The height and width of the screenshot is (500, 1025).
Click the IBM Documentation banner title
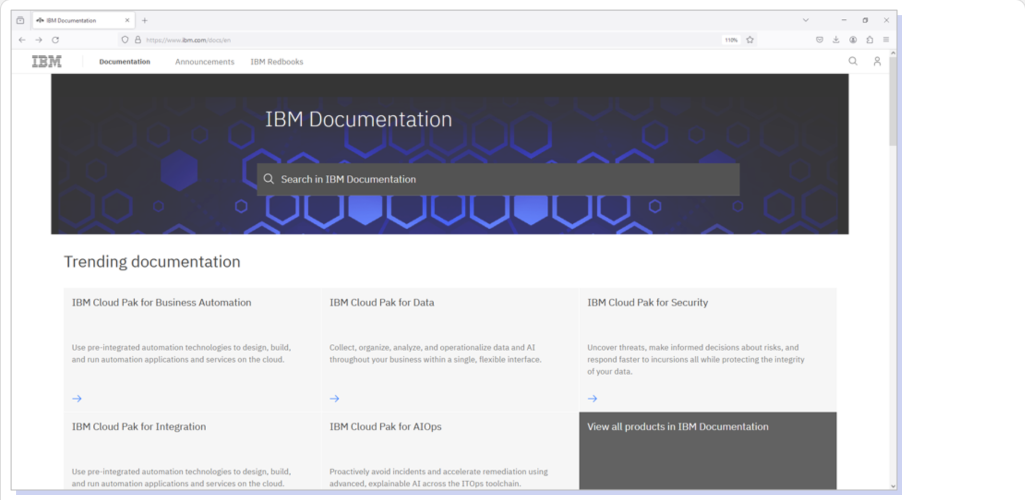[x=358, y=120]
